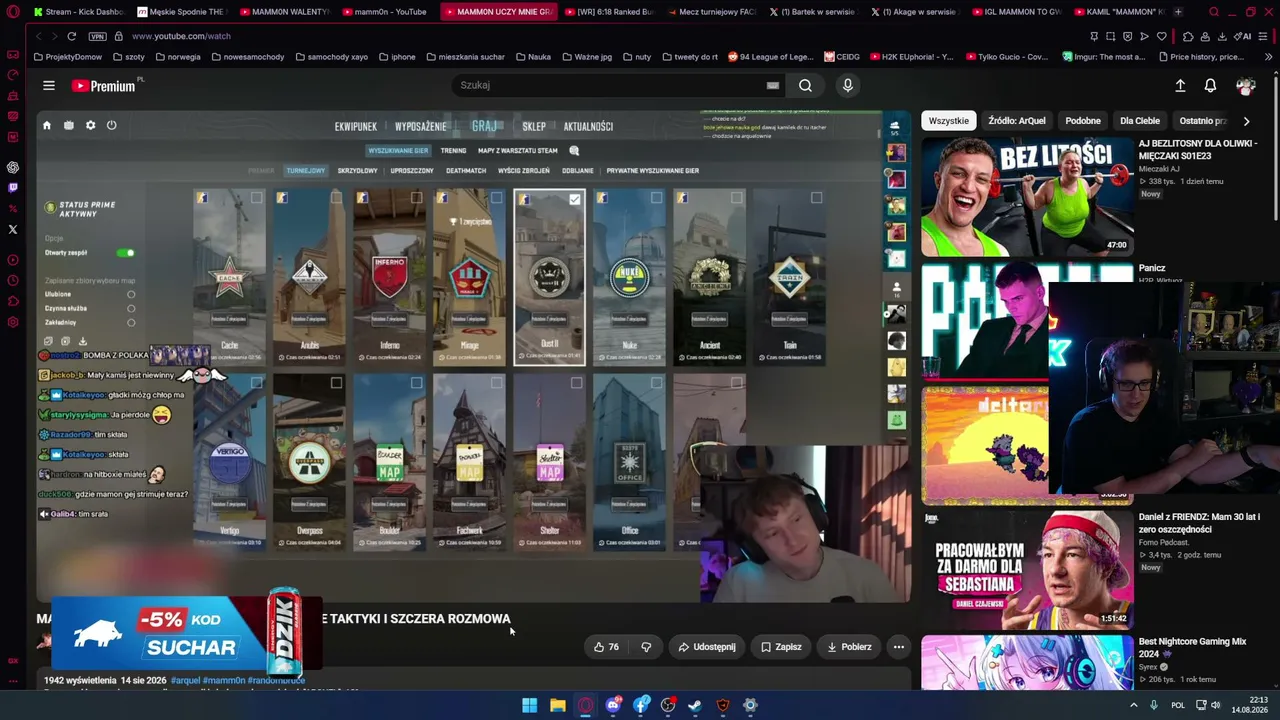Open 'AJ BEZLITOSNY DLA OLIWKI' video thumbnail
This screenshot has width=1280, height=720.
[x=1027, y=197]
